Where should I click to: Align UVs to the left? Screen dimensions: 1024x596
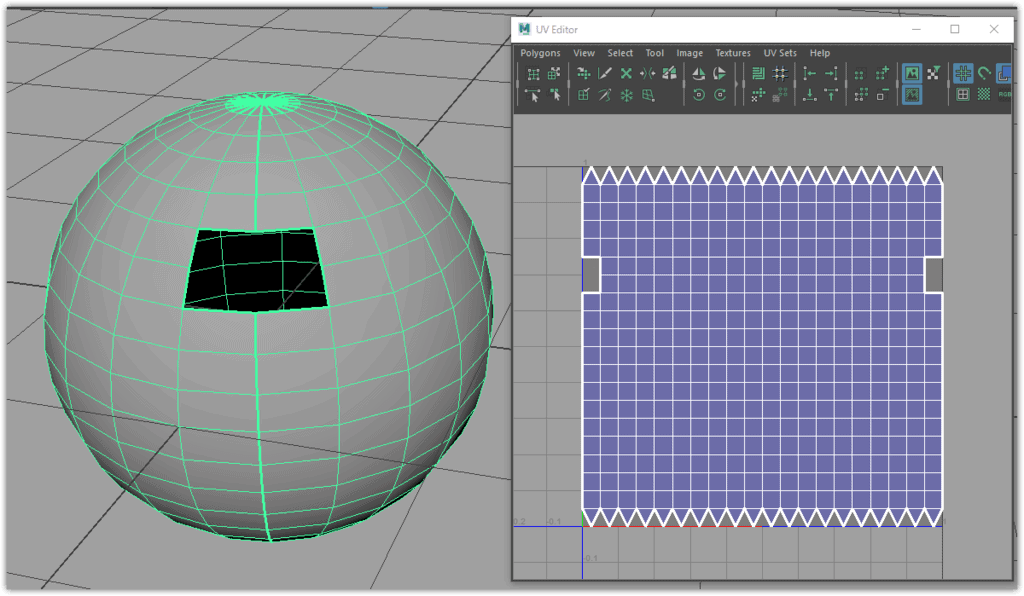click(810, 73)
